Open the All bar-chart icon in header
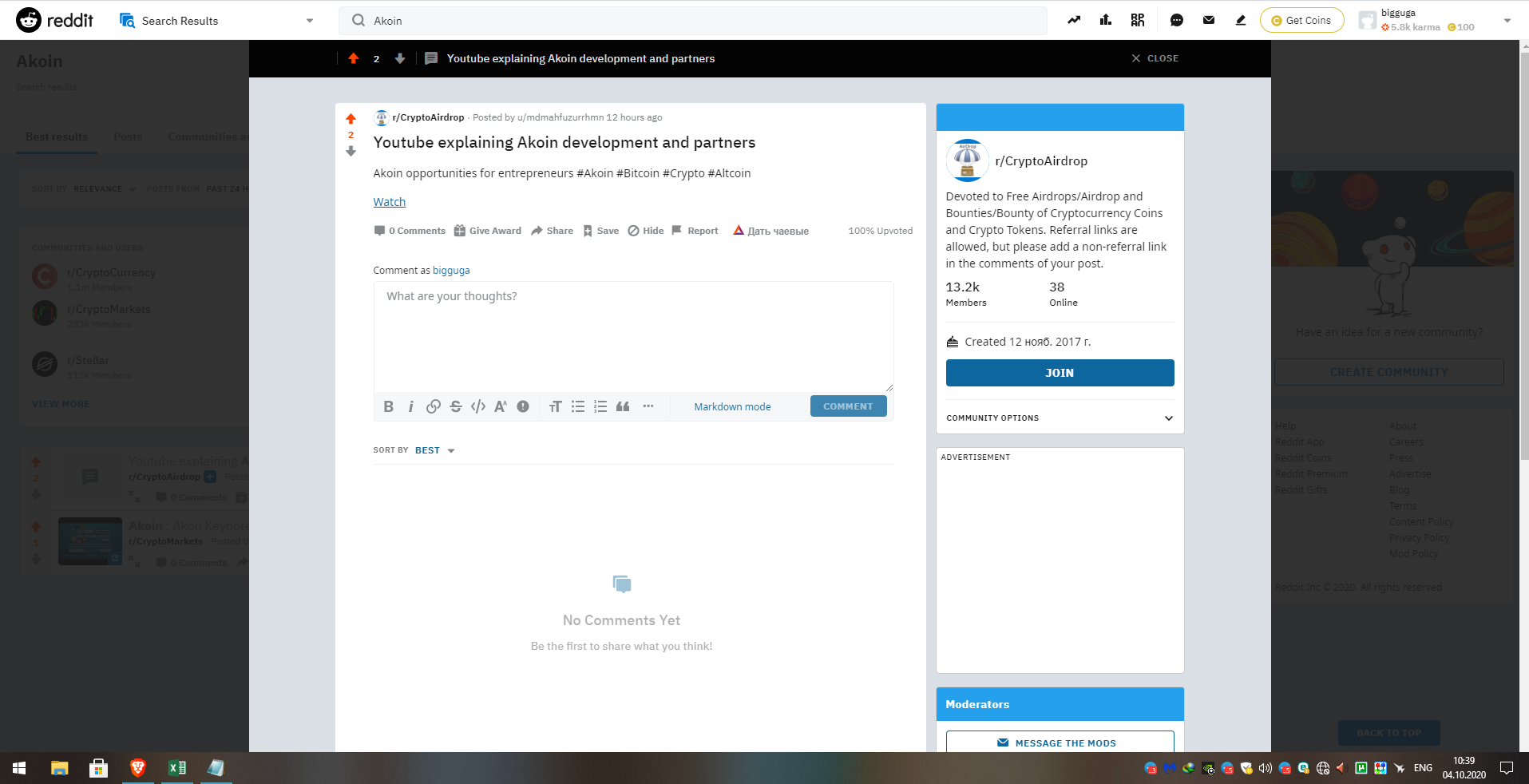 1106,20
